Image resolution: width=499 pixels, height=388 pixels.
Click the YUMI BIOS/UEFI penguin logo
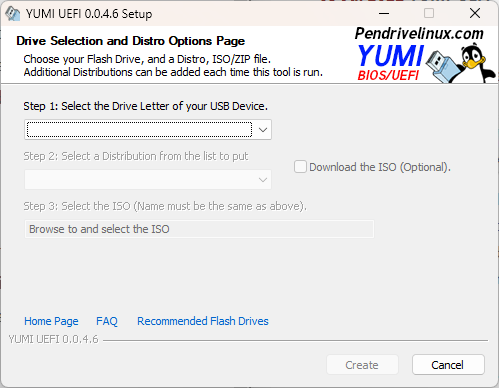point(427,63)
